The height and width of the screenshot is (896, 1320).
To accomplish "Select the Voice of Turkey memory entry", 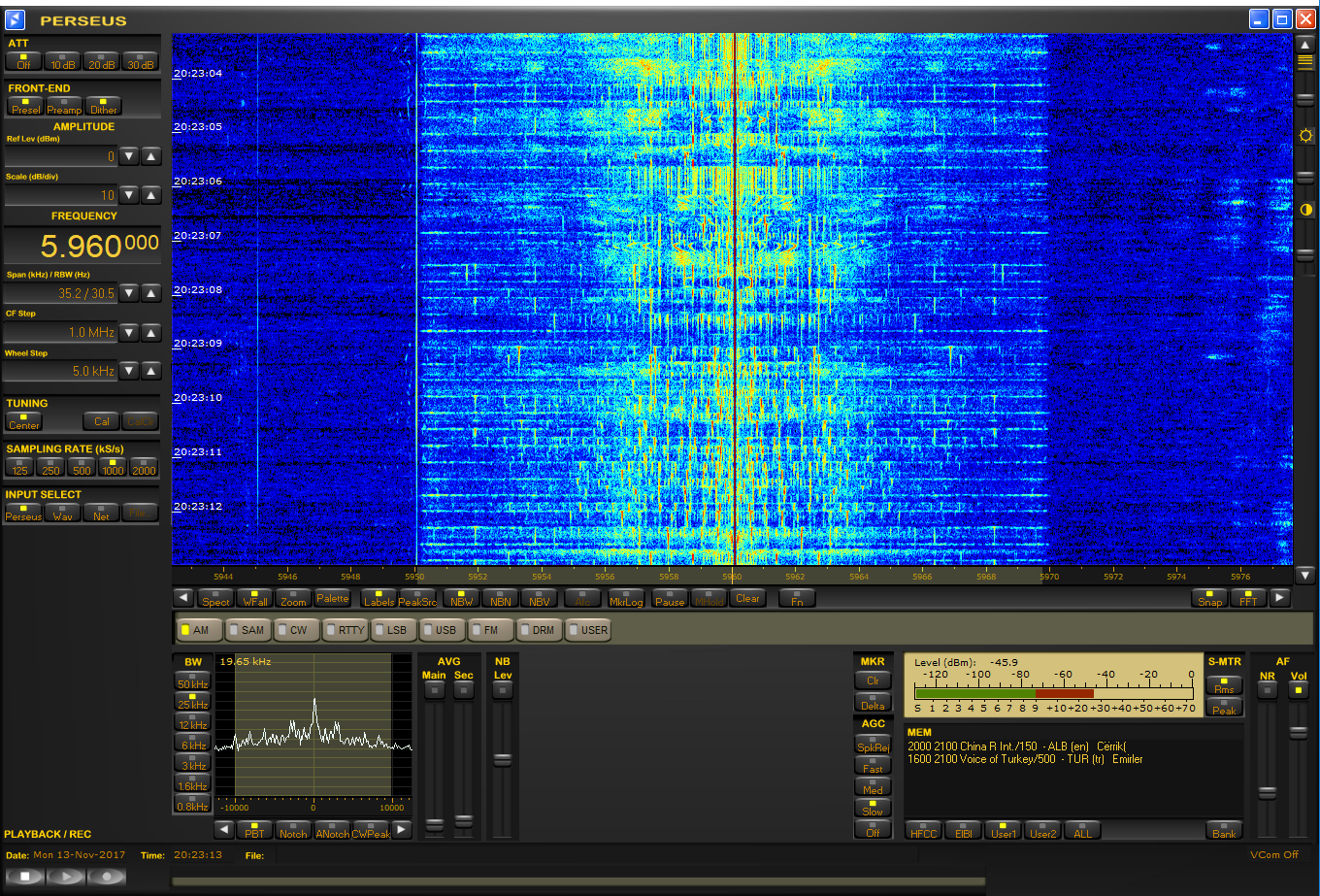I will [1024, 759].
